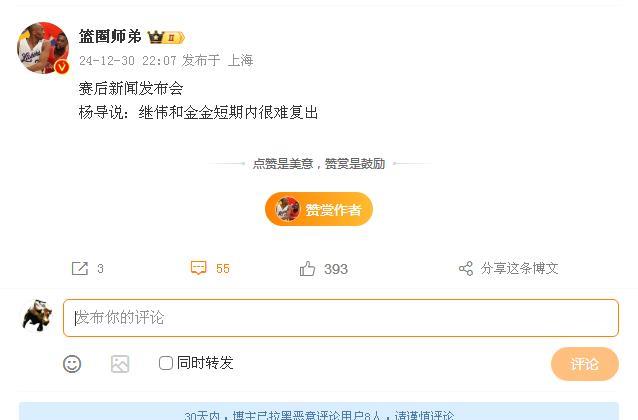
Task: Click 分享这条博文 share link
Action: [519, 269]
